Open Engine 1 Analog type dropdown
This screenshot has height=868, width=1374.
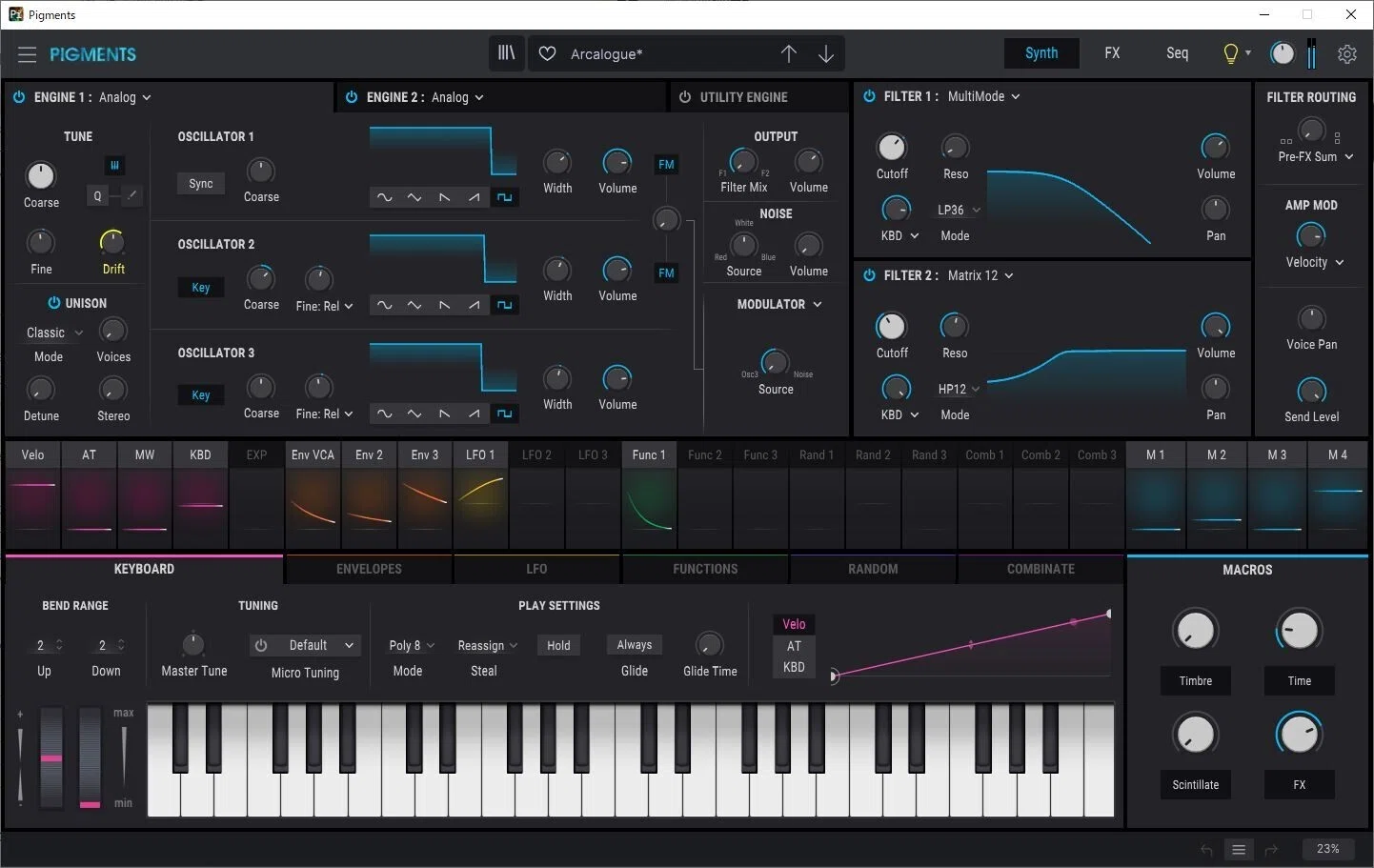125,97
